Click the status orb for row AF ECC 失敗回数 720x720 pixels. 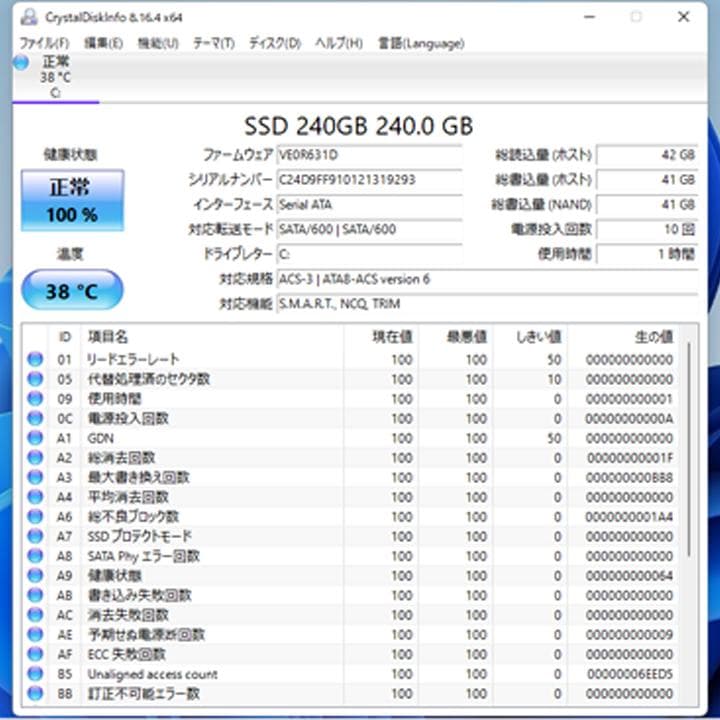tap(35, 654)
